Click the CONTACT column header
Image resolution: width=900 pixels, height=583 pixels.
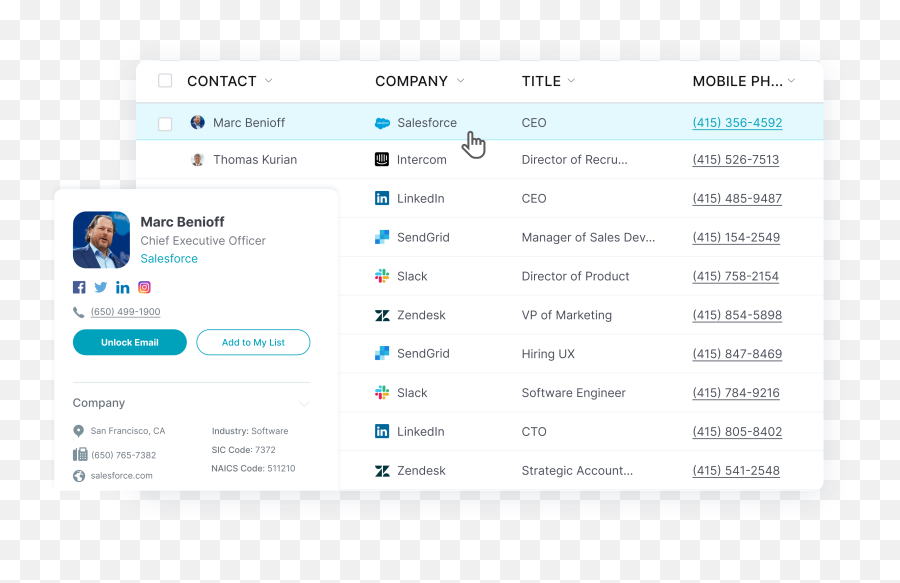[222, 81]
